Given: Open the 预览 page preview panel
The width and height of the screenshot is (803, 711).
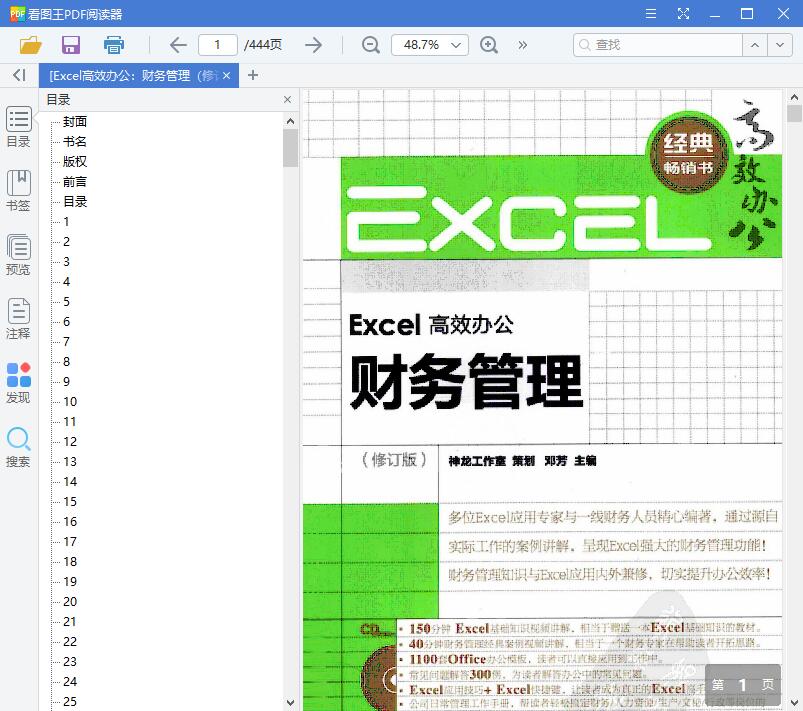Looking at the screenshot, I should coord(18,253).
